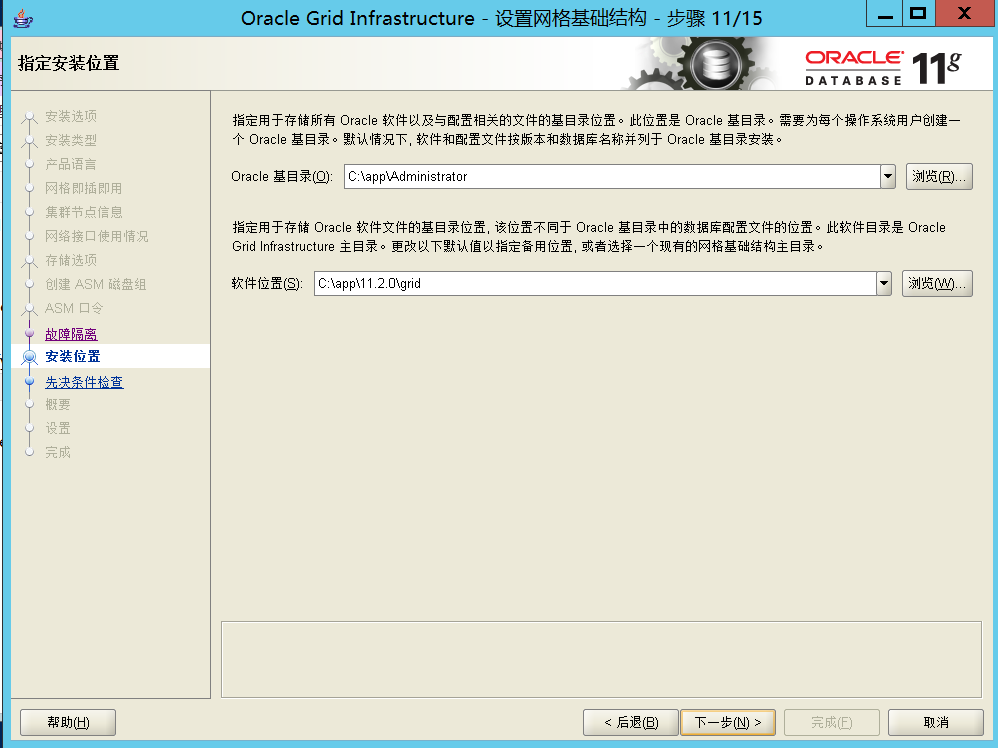Click the 集群节点信息 step label
This screenshot has height=748, width=998.
pyautogui.click(x=83, y=212)
